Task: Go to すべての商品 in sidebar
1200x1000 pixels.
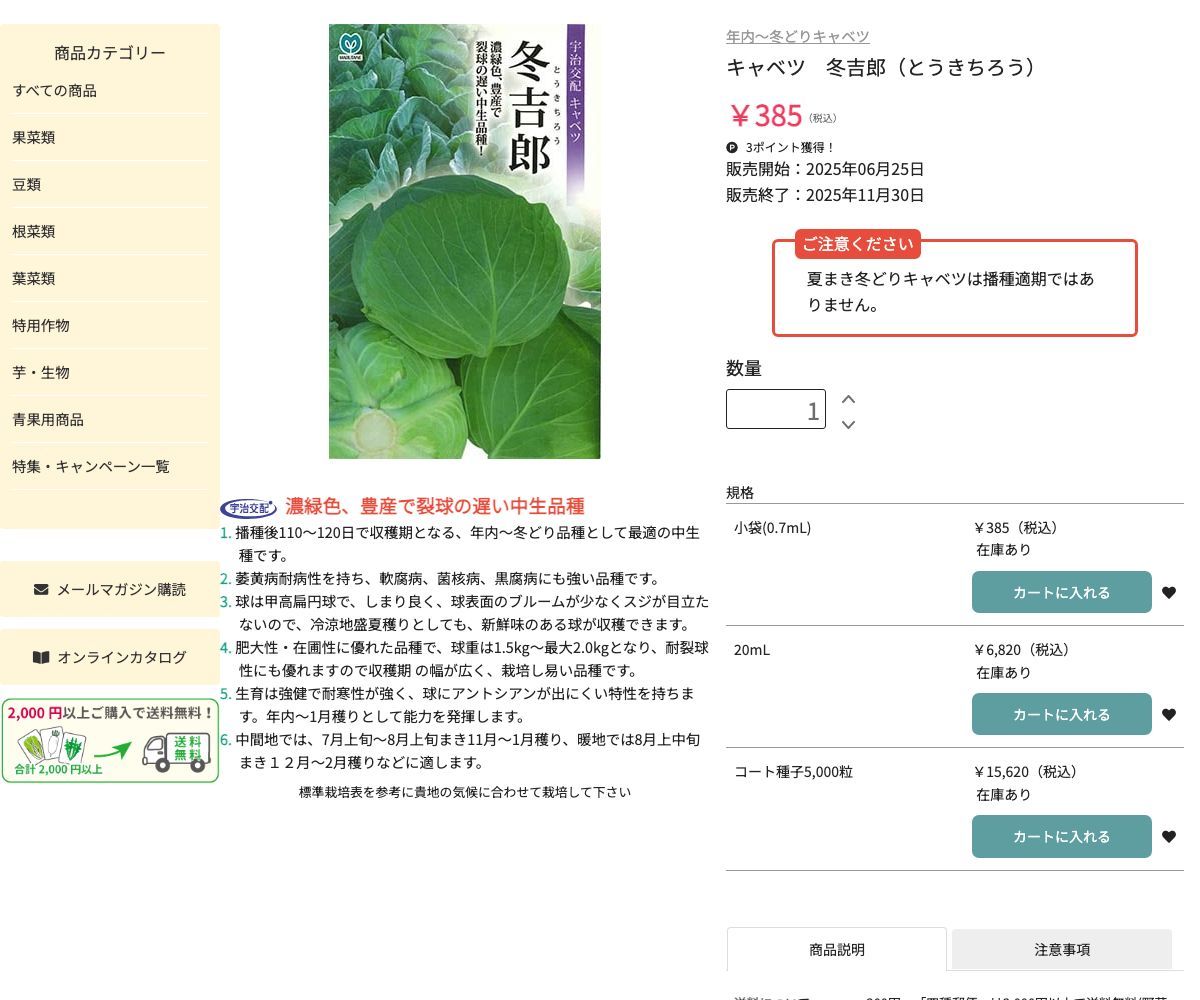Action: (x=55, y=91)
